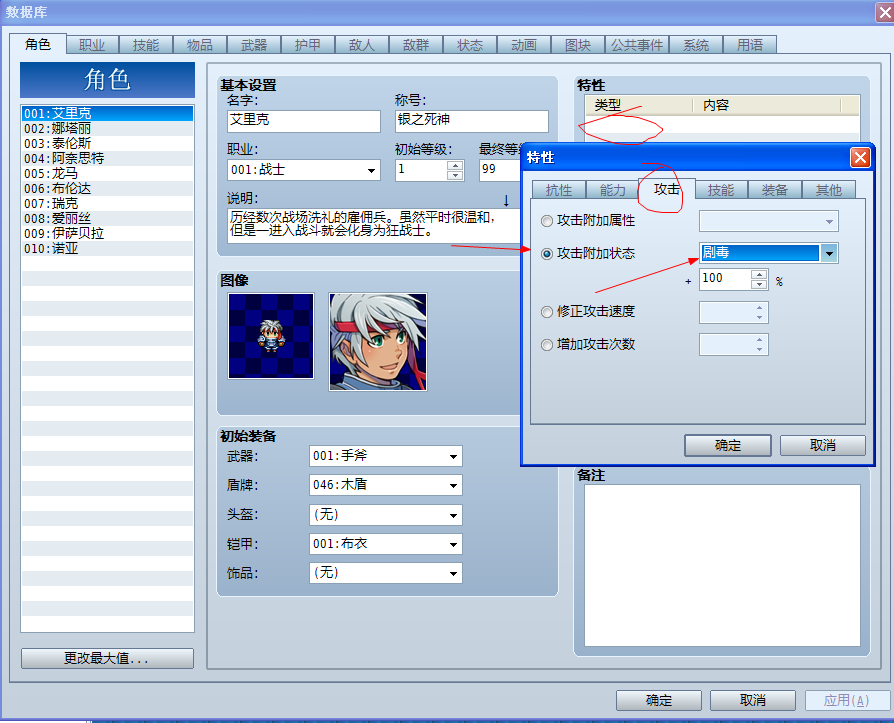Switch to the 抗性 tab in 特性 dialog
This screenshot has height=723, width=894.
[x=559, y=190]
